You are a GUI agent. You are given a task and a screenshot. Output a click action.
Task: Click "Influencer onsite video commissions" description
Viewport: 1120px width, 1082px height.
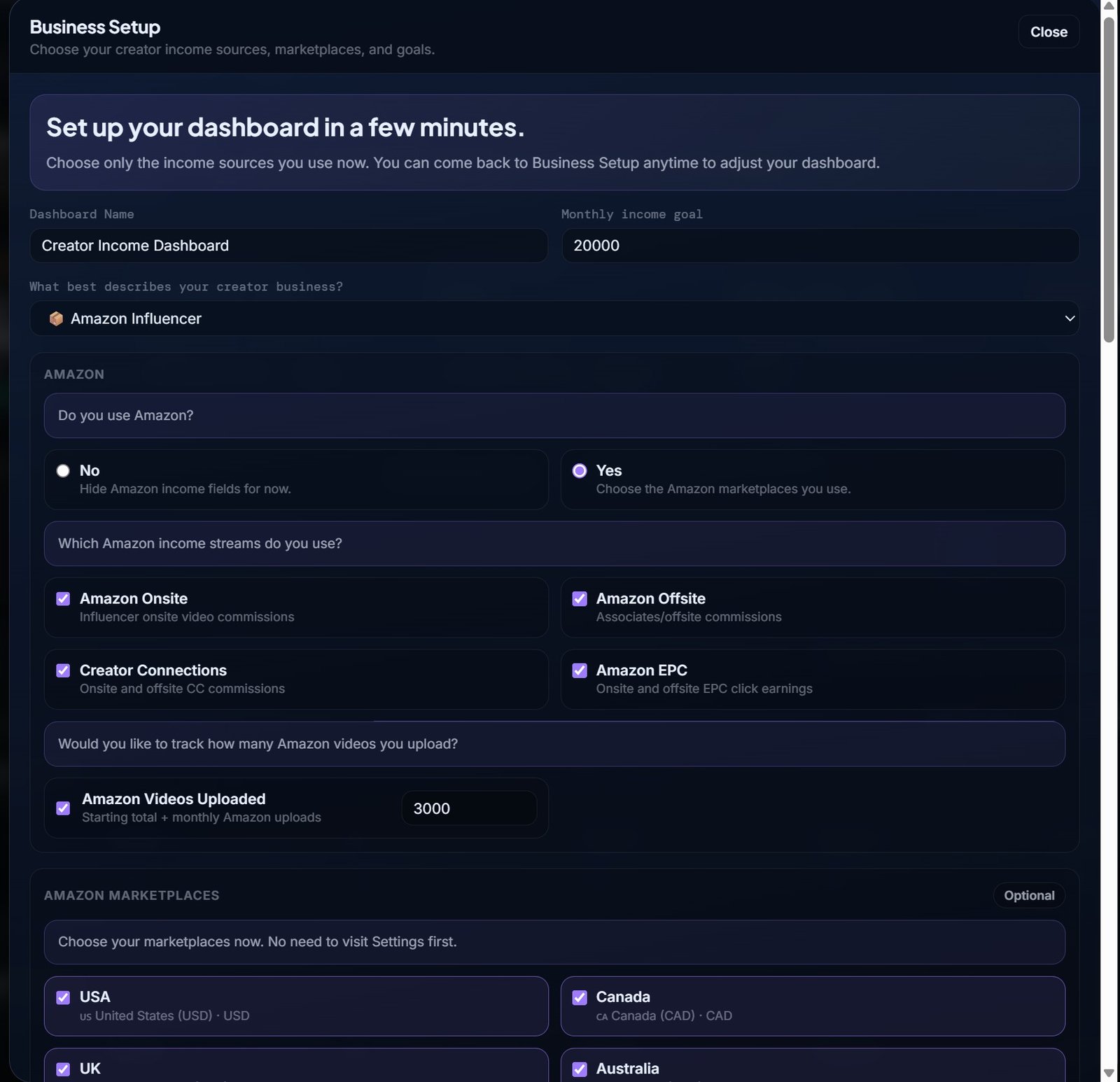coord(187,617)
